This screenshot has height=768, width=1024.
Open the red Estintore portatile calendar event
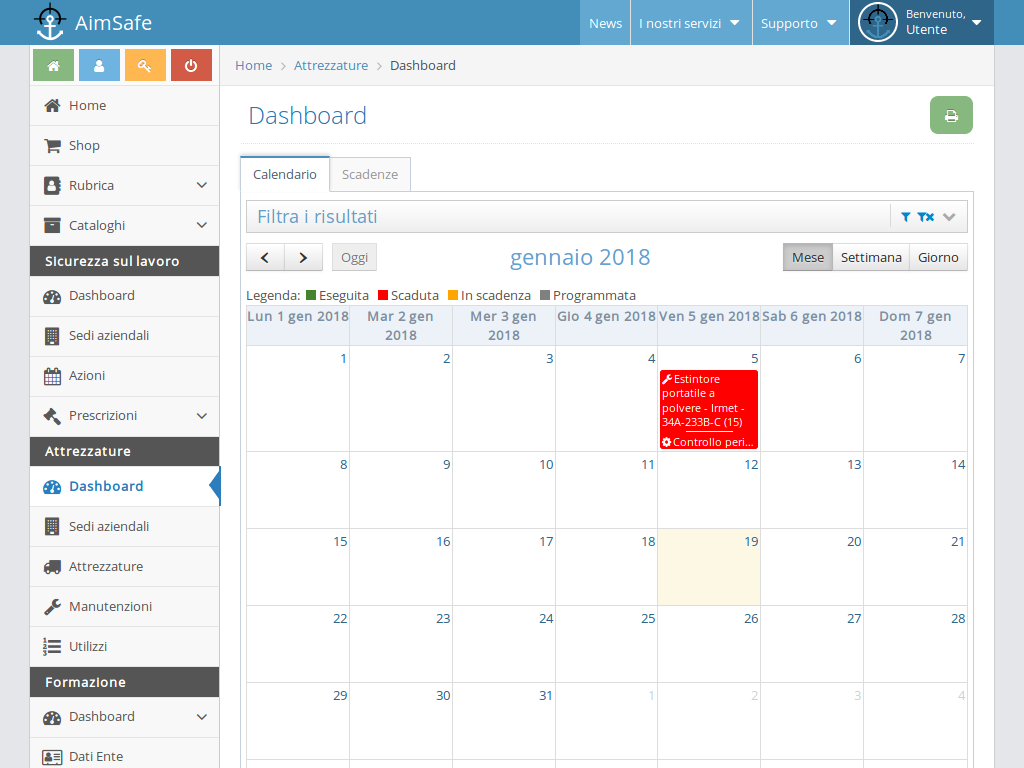click(709, 409)
